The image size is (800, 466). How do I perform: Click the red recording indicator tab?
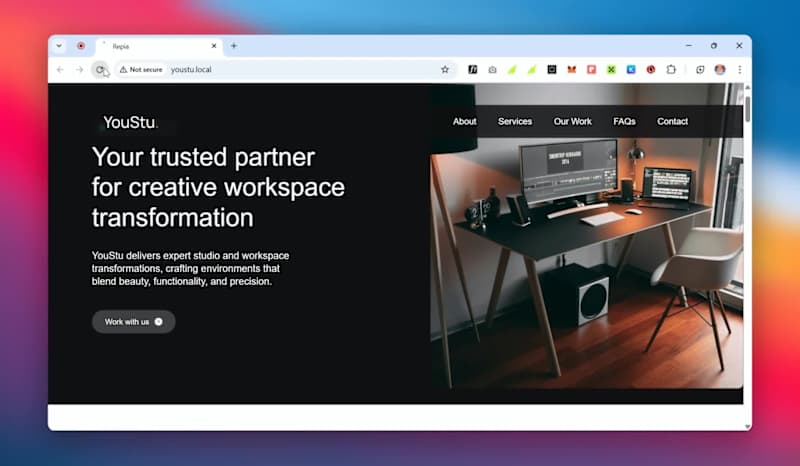point(81,46)
